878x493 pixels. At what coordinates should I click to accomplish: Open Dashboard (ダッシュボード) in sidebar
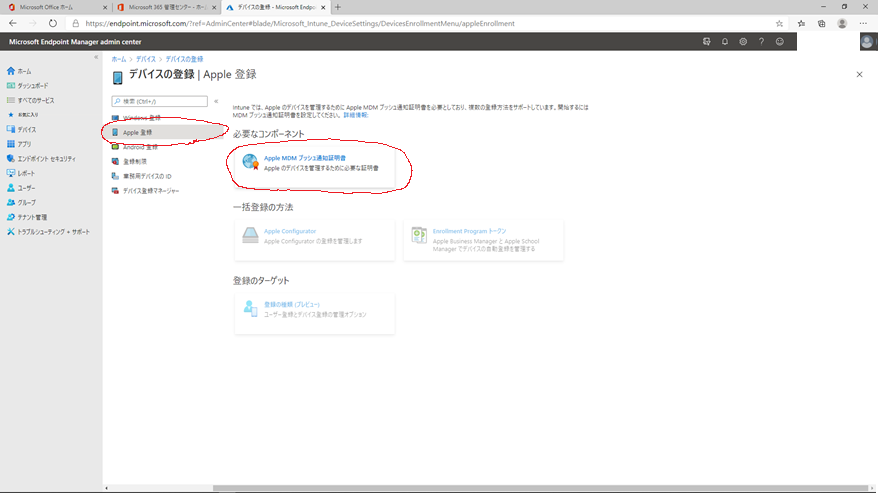[27, 86]
